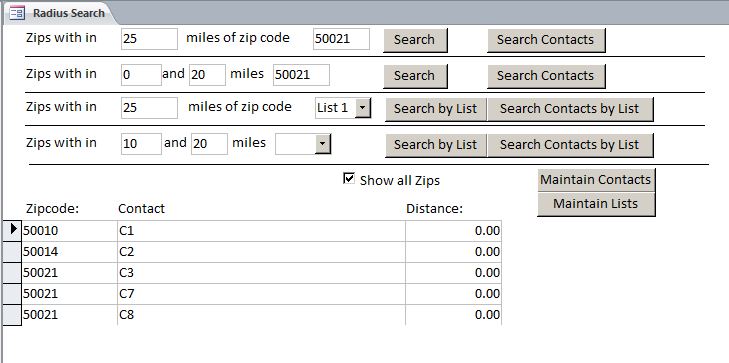Click zipcode 50021 in the C7 row
Viewport: 729px width, 363px height.
pyautogui.click(x=69, y=294)
